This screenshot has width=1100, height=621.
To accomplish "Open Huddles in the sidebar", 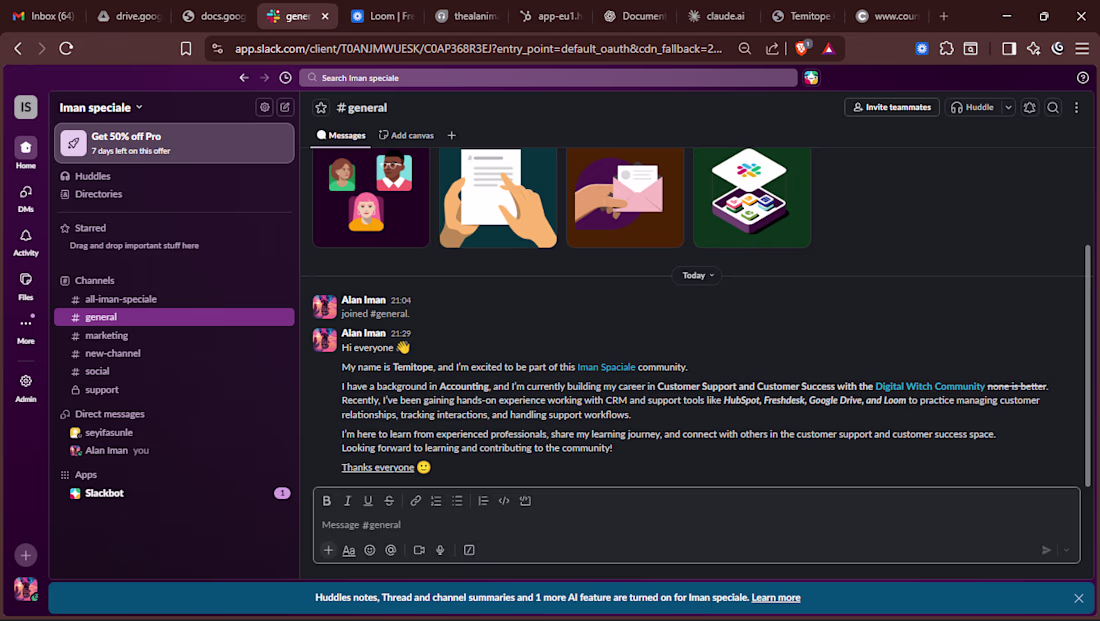I will click(x=174, y=176).
